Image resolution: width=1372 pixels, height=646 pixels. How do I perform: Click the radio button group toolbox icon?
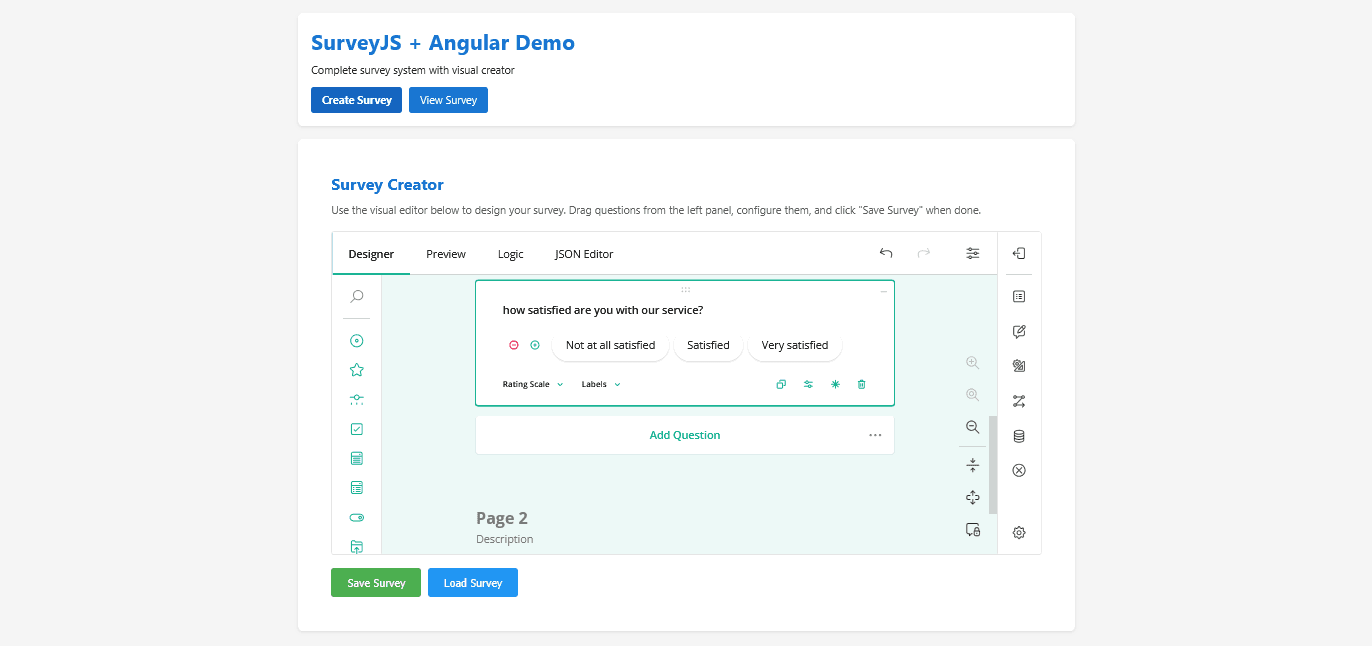pos(357,341)
